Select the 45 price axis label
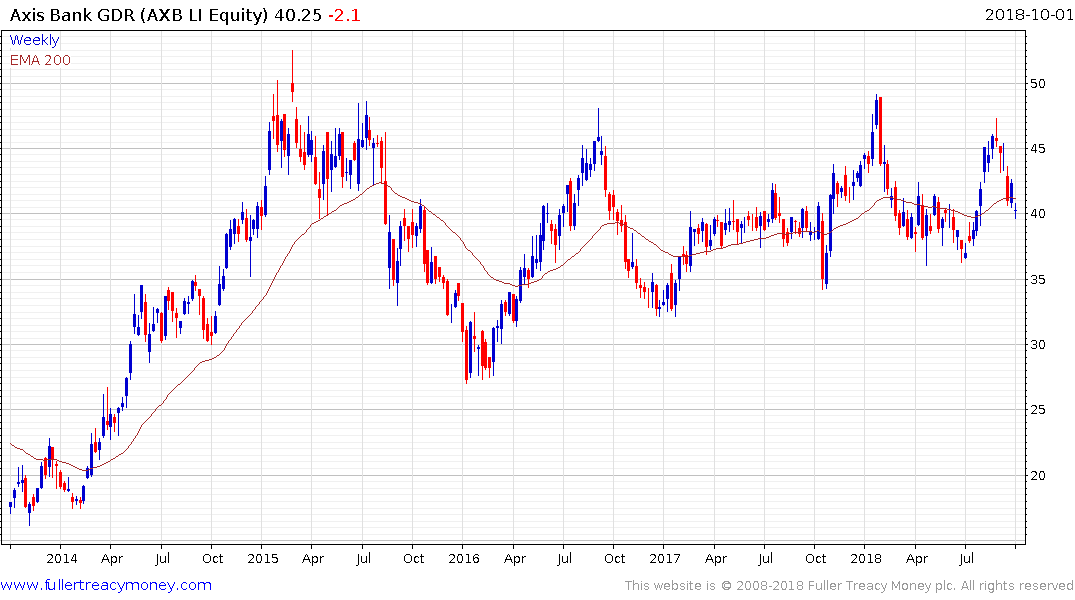Screen dimensions: 1075x600 point(1040,149)
